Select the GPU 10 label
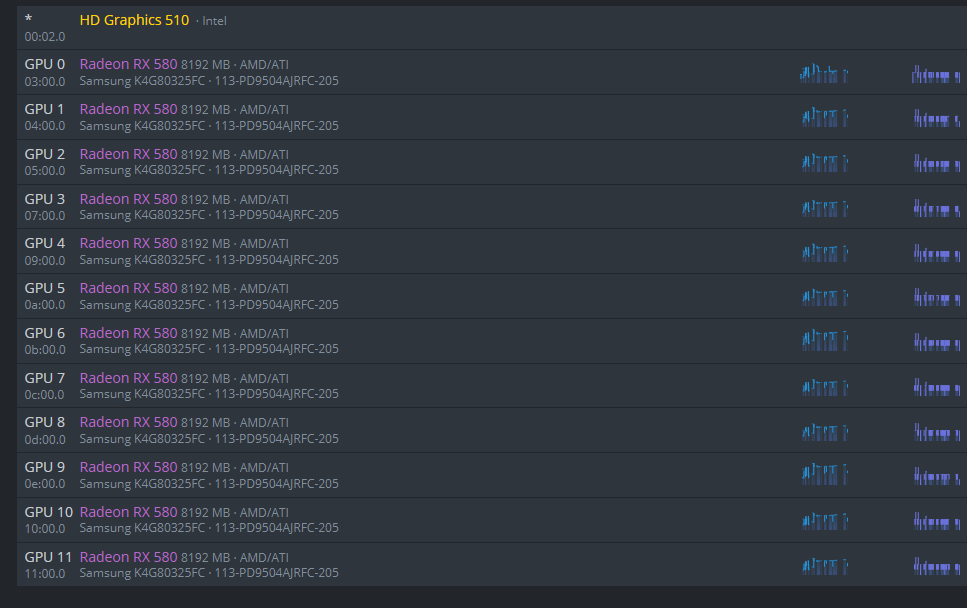 49,512
